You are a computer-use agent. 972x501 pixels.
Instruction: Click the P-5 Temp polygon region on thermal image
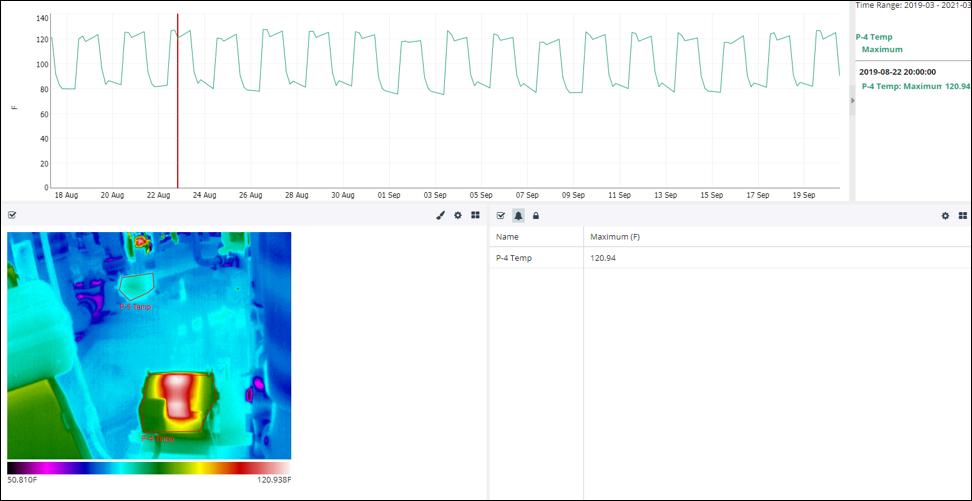[x=136, y=286]
